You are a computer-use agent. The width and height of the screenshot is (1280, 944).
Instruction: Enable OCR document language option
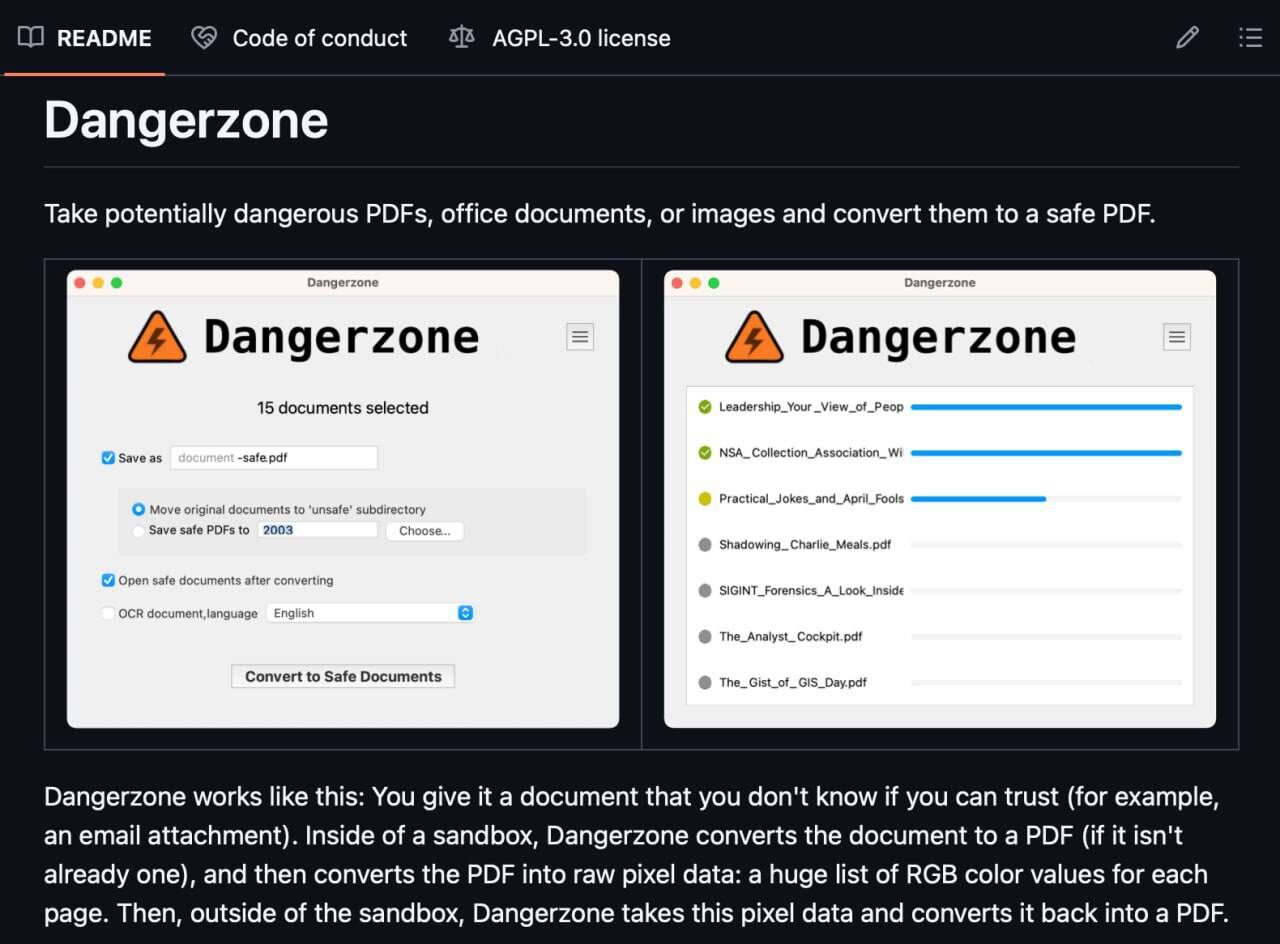click(x=108, y=613)
